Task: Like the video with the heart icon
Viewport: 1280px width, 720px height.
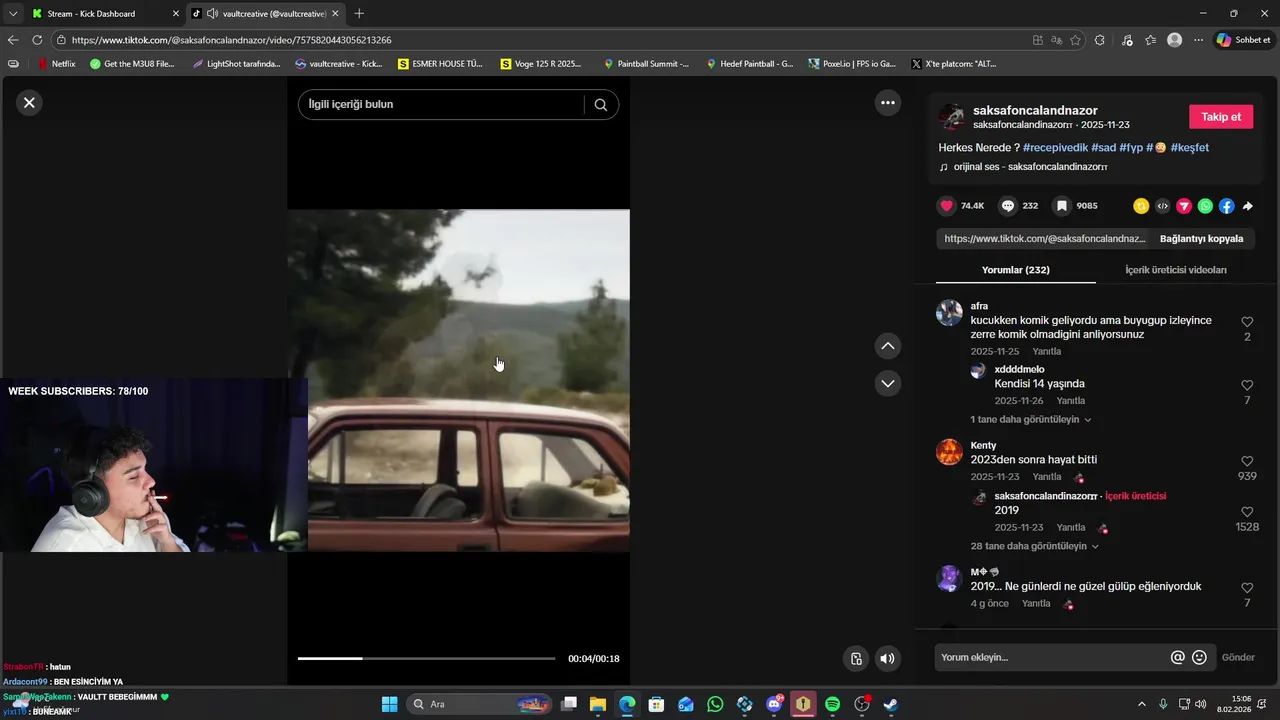Action: click(x=946, y=206)
